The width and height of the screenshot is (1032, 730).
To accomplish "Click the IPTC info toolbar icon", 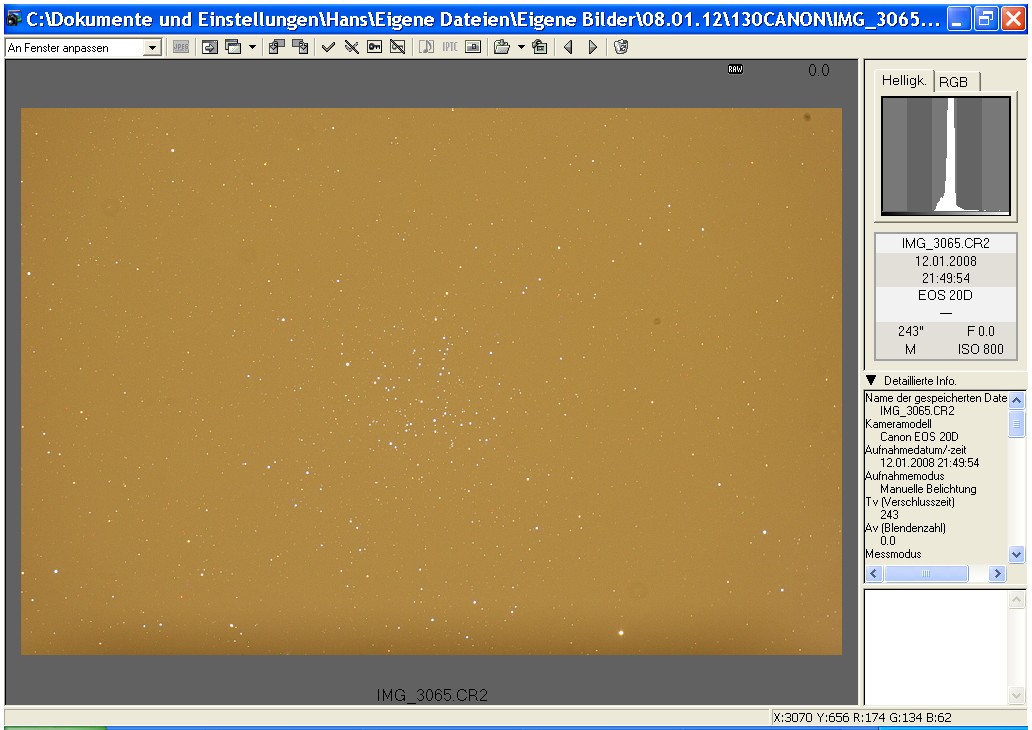I will point(450,47).
